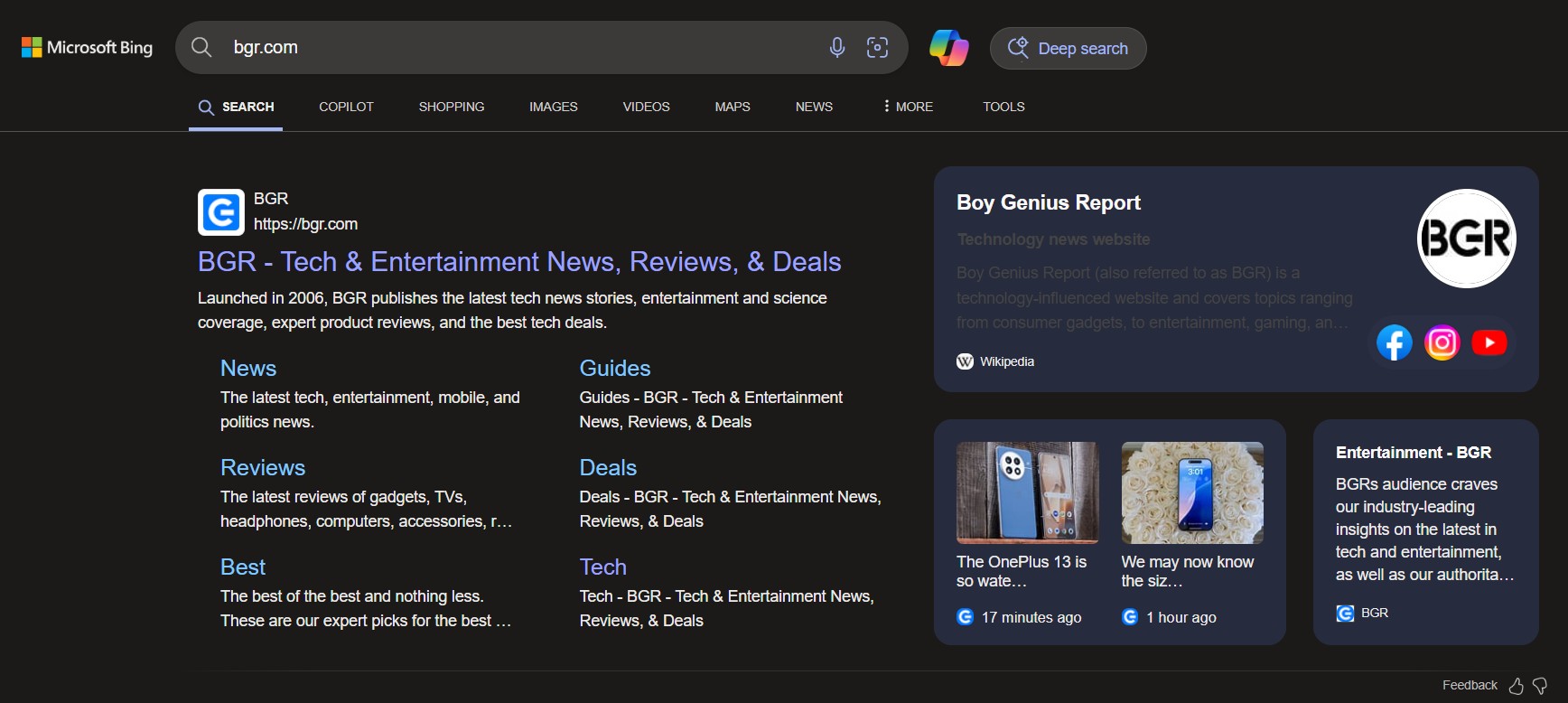Click "1 hour ago" timestamp
The width and height of the screenshot is (1568, 703).
pyautogui.click(x=1181, y=617)
